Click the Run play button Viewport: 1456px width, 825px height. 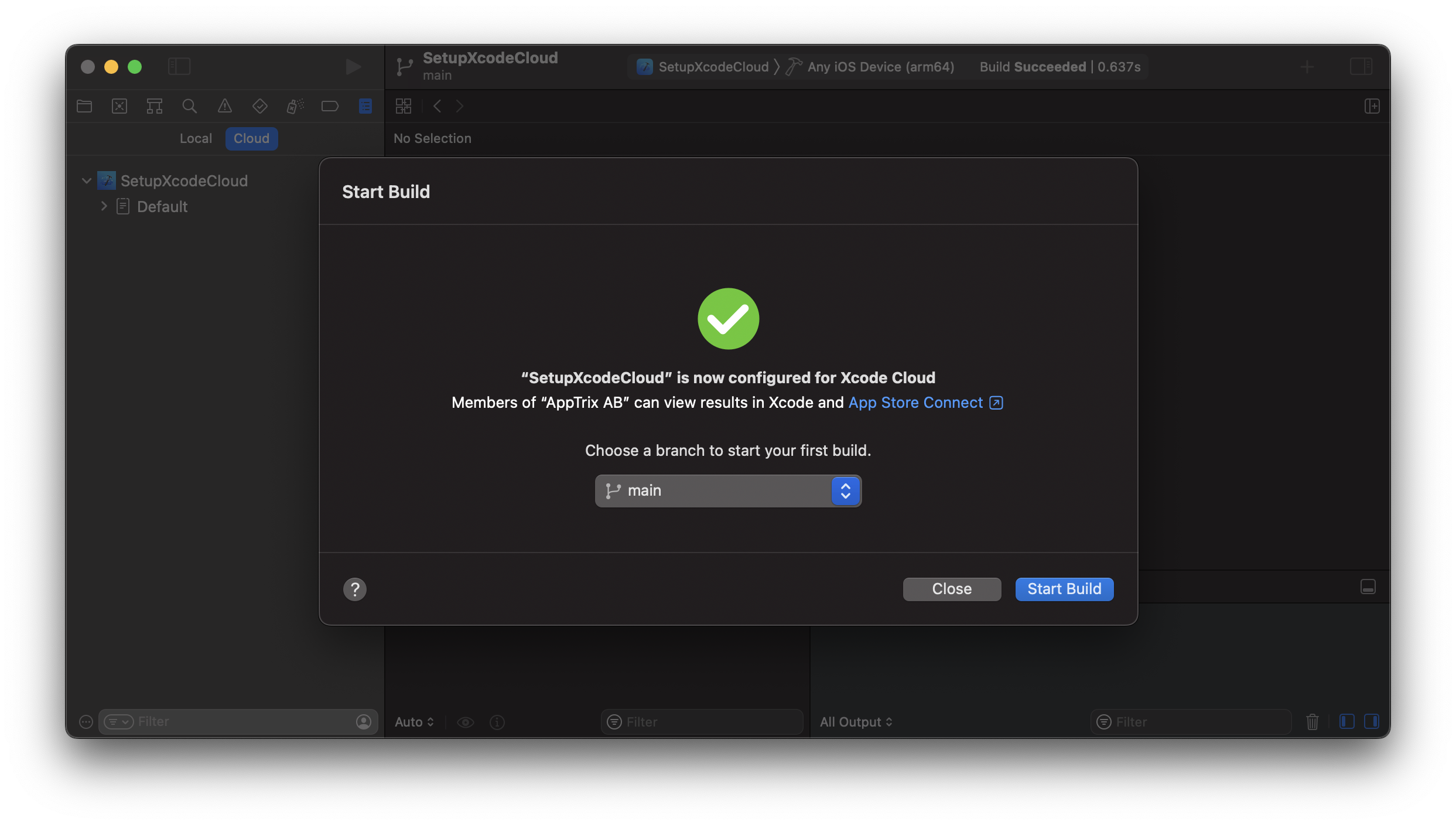(353, 67)
